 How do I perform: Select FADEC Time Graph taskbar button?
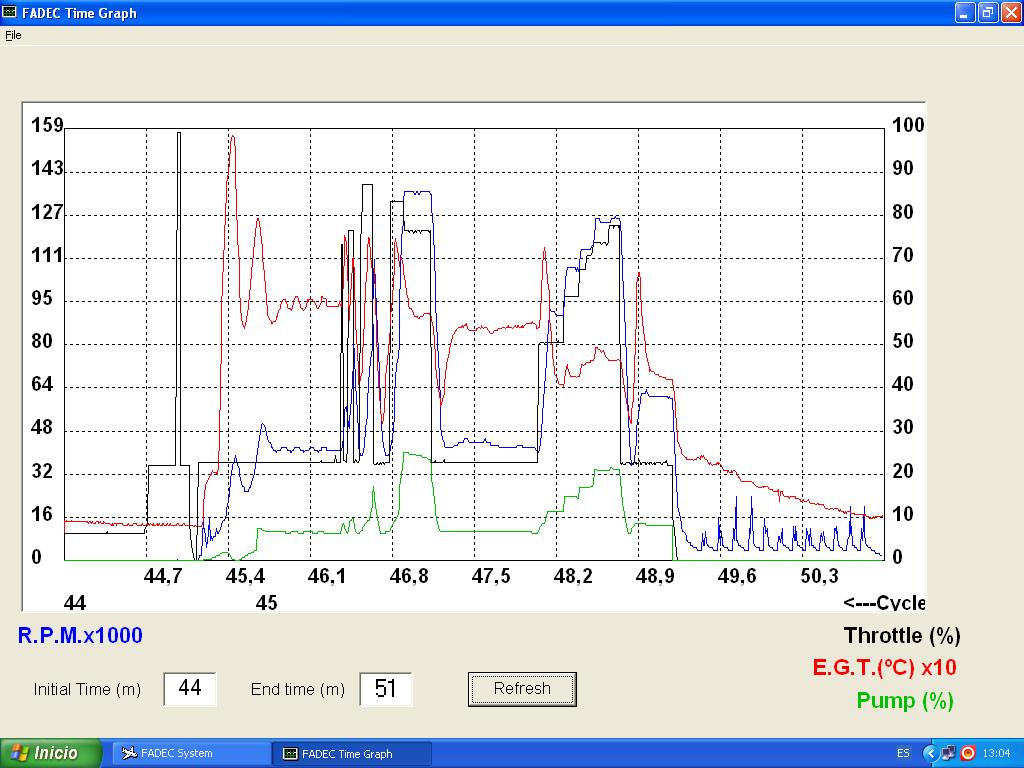pyautogui.click(x=351, y=753)
